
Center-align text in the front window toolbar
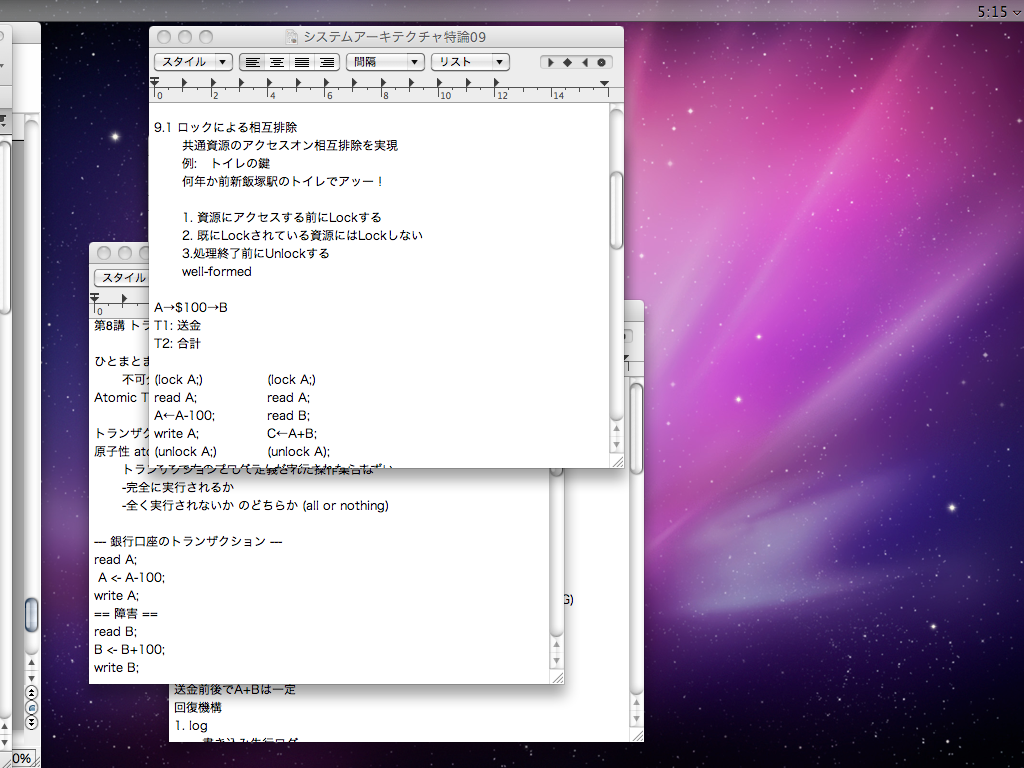(277, 62)
